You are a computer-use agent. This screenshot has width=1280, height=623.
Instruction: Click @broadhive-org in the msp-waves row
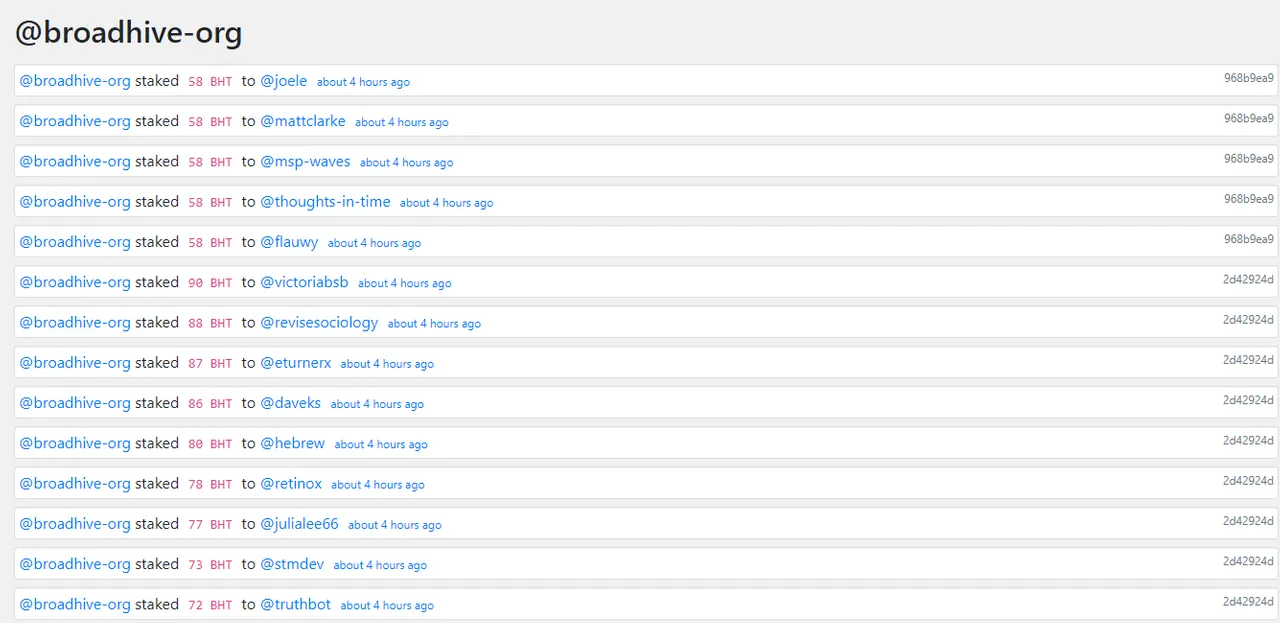[75, 161]
